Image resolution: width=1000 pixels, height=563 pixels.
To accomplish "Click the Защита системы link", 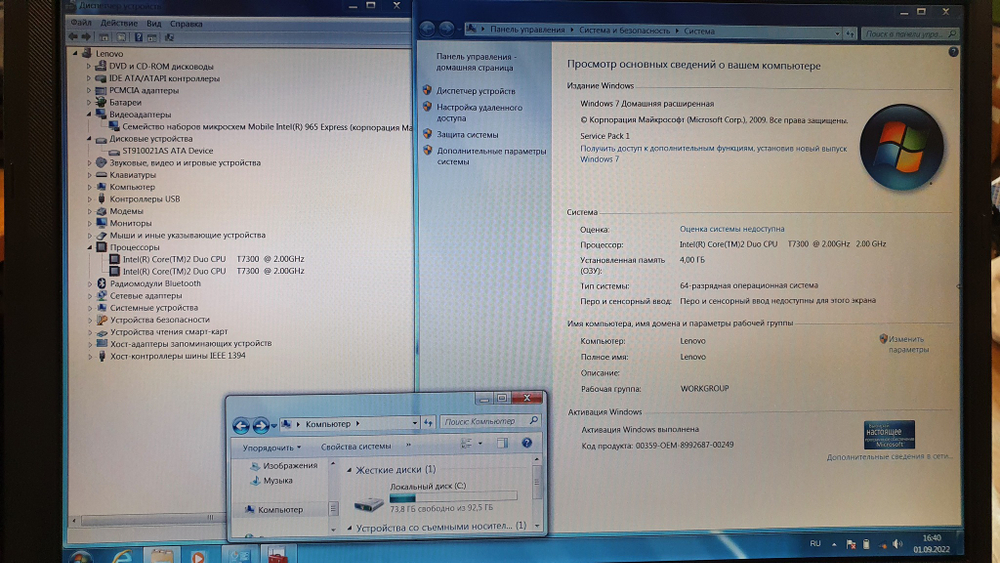I will tap(467, 134).
